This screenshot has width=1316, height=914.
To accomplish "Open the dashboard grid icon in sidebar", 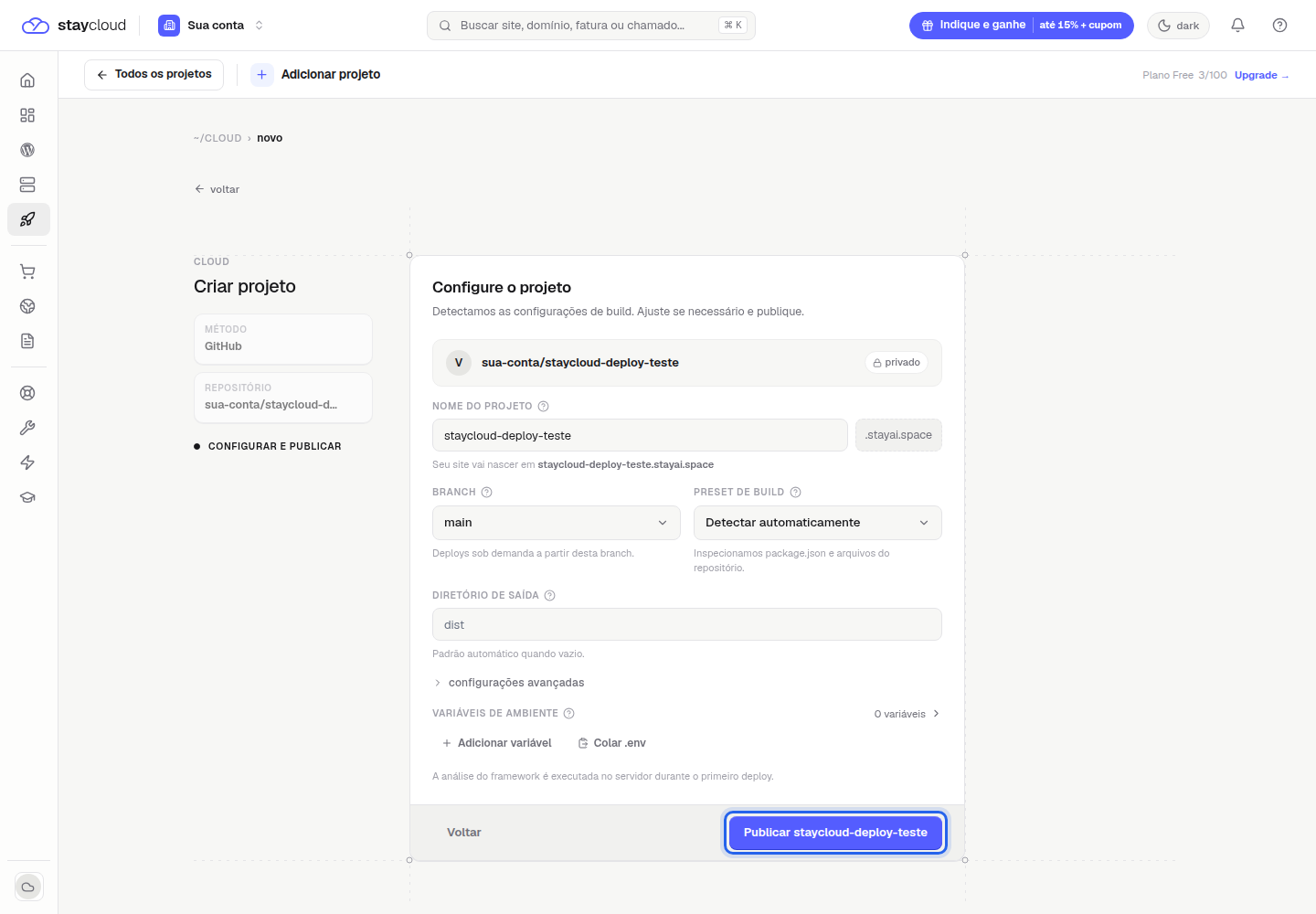I will 27,115.
